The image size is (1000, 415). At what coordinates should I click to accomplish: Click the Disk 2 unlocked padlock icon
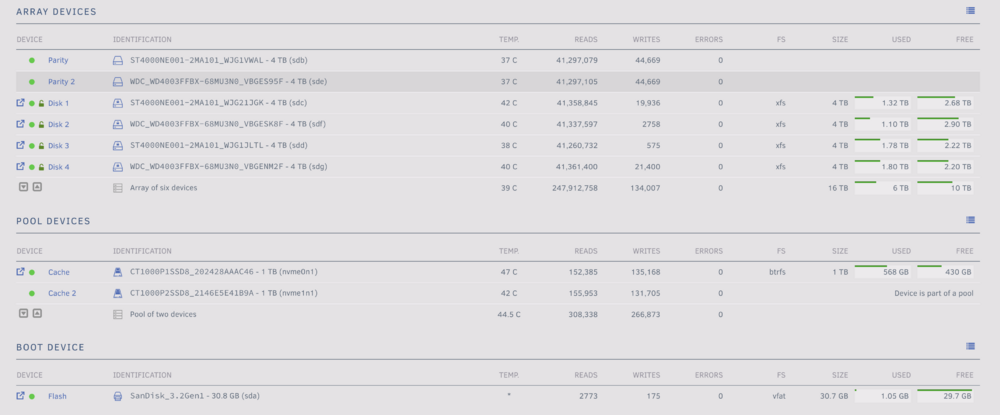click(x=41, y=124)
